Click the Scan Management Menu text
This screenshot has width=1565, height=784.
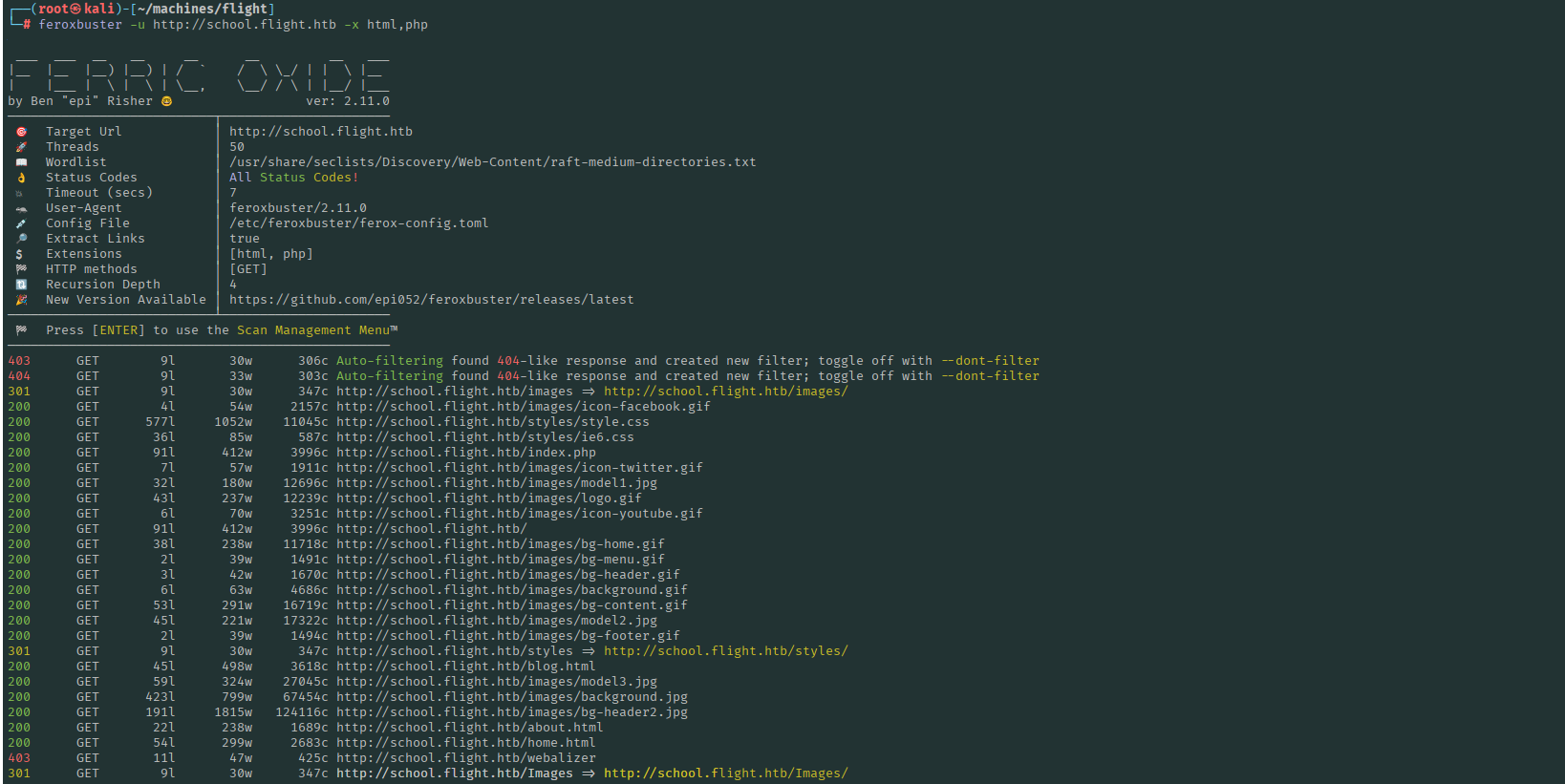coord(313,330)
